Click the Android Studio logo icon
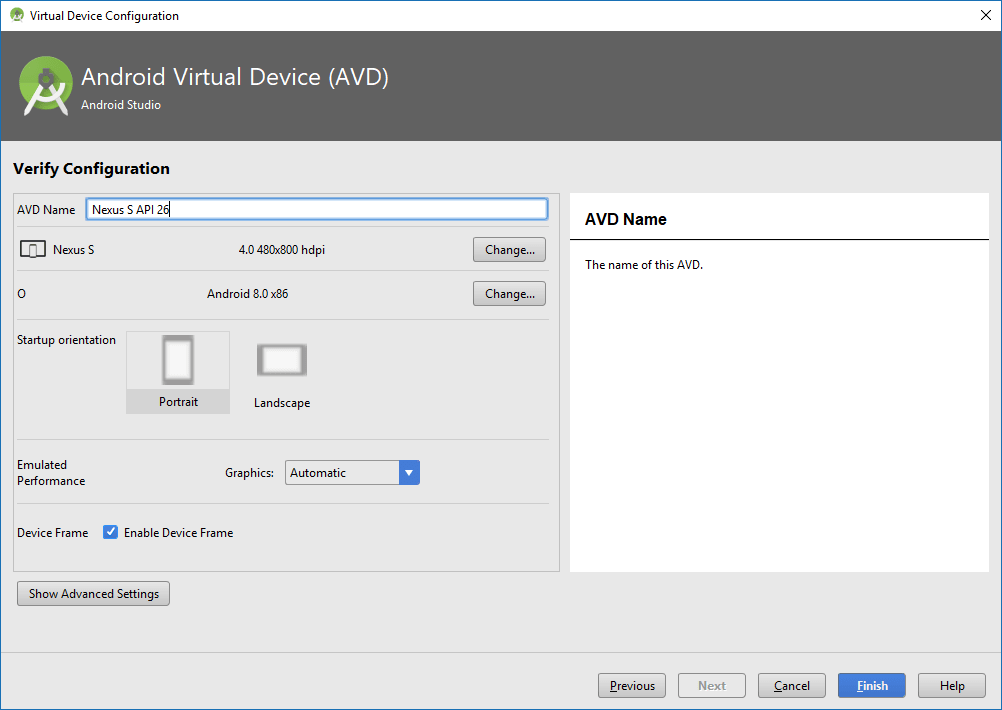 click(x=45, y=86)
